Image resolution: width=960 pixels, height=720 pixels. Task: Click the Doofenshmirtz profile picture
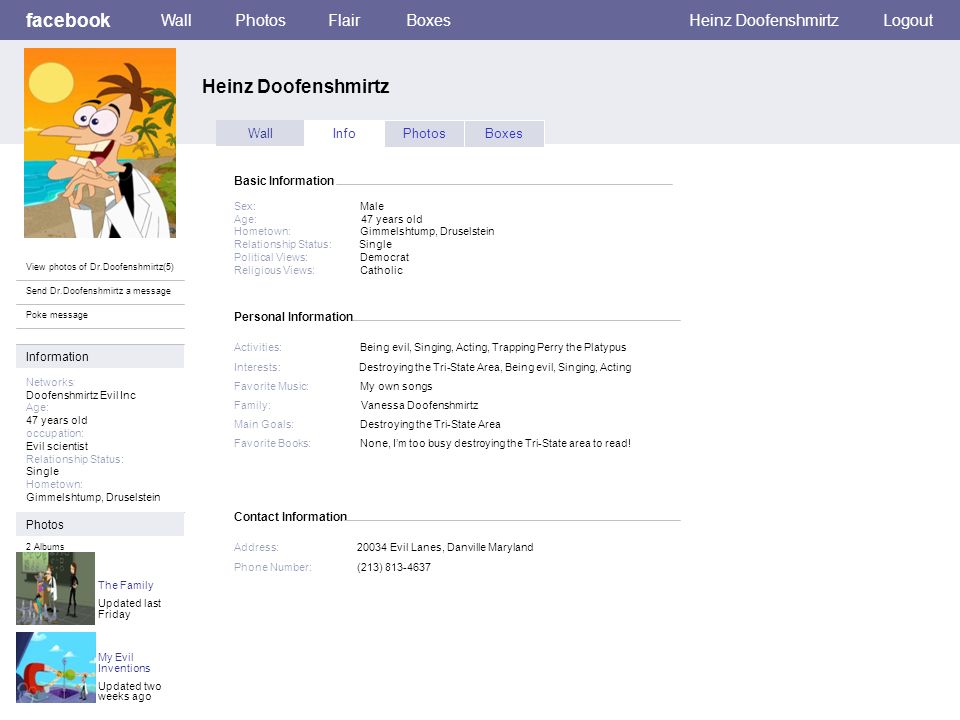100,143
